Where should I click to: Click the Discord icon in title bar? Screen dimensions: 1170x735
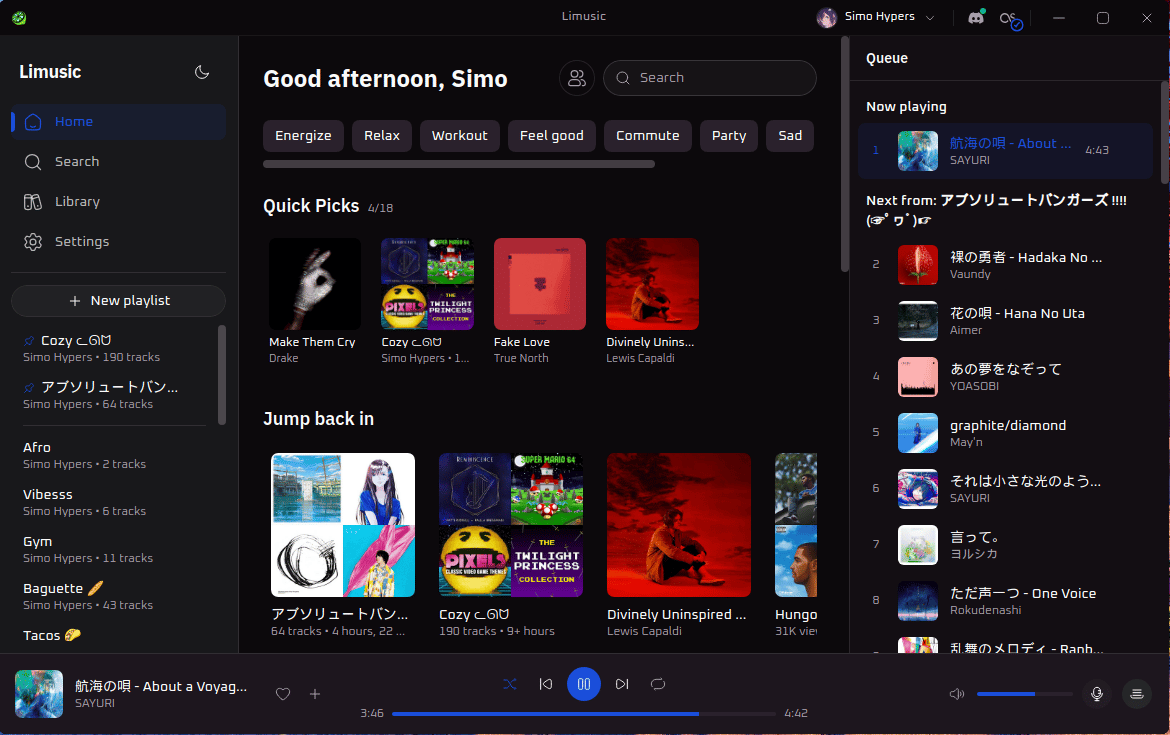tap(976, 18)
